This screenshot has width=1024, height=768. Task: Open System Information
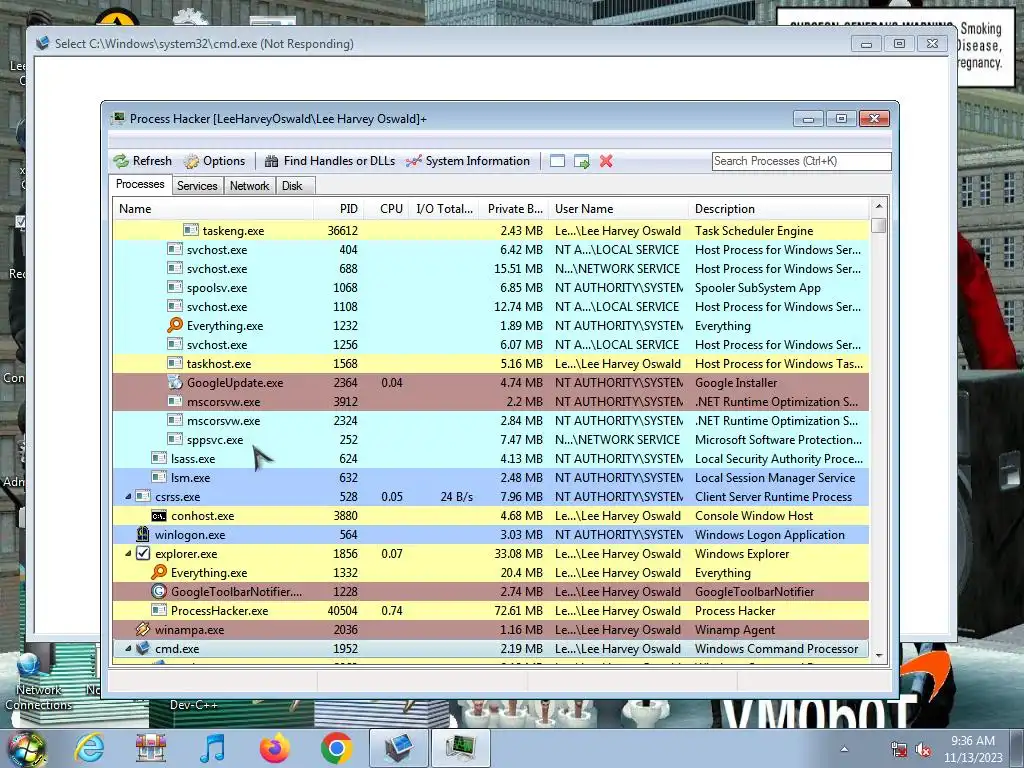pos(468,161)
